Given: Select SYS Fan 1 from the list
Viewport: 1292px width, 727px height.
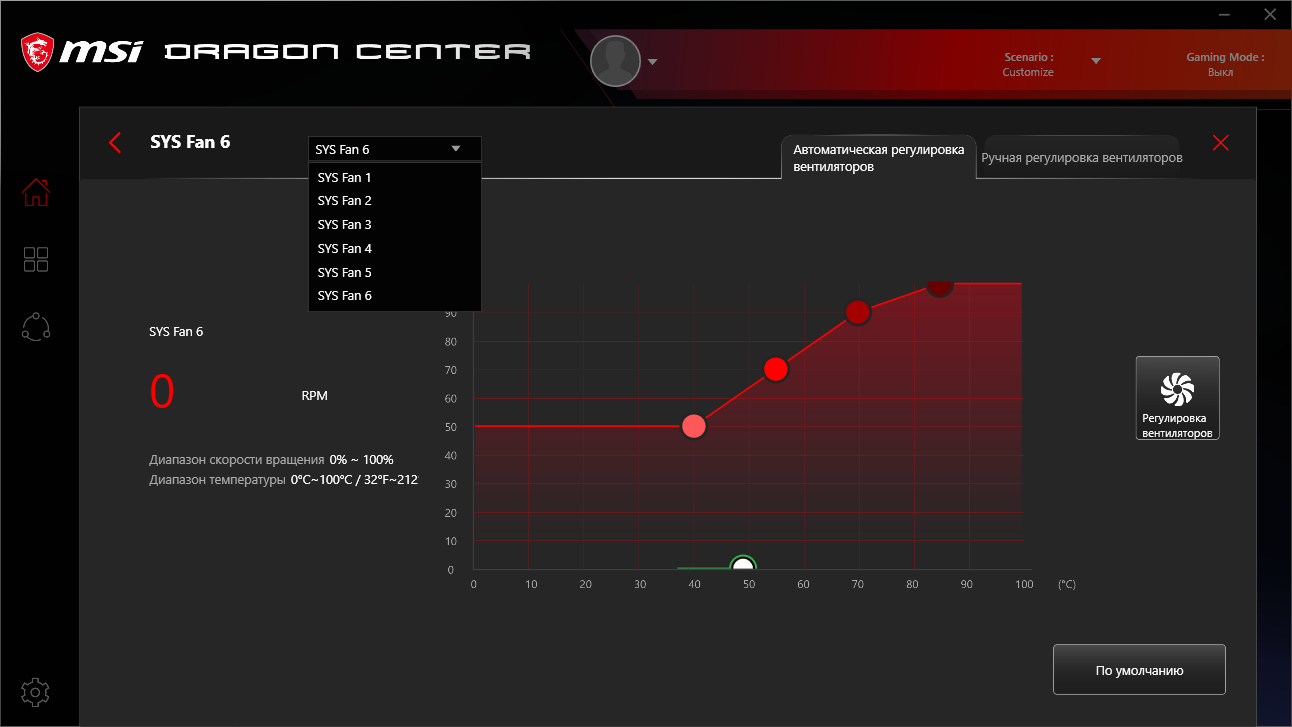Looking at the screenshot, I should point(395,178).
